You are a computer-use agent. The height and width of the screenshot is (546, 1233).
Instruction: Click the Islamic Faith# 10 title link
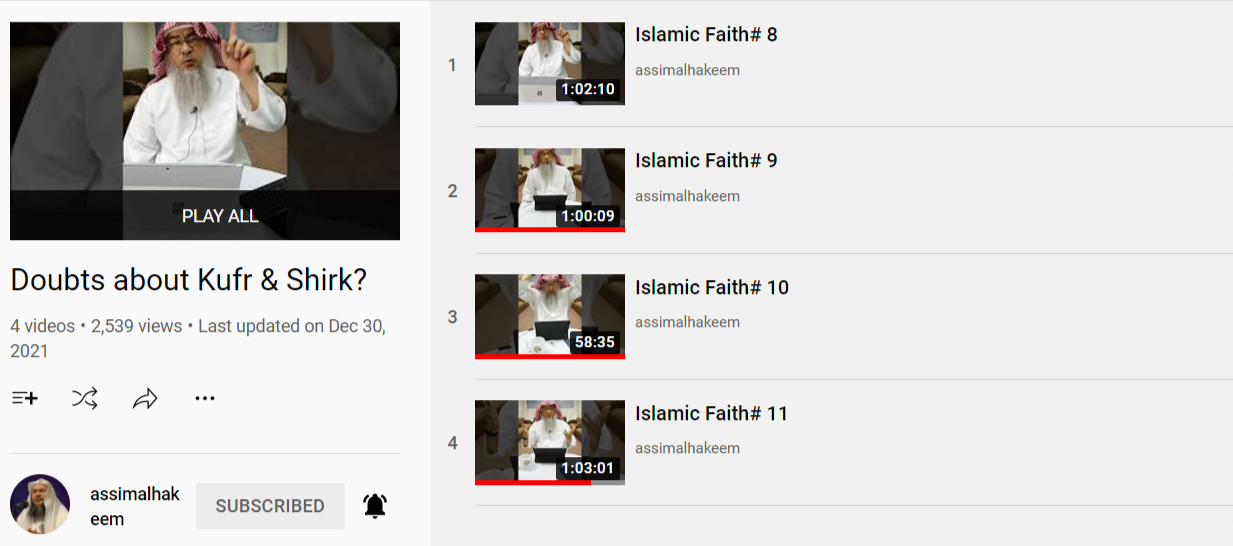coord(712,288)
